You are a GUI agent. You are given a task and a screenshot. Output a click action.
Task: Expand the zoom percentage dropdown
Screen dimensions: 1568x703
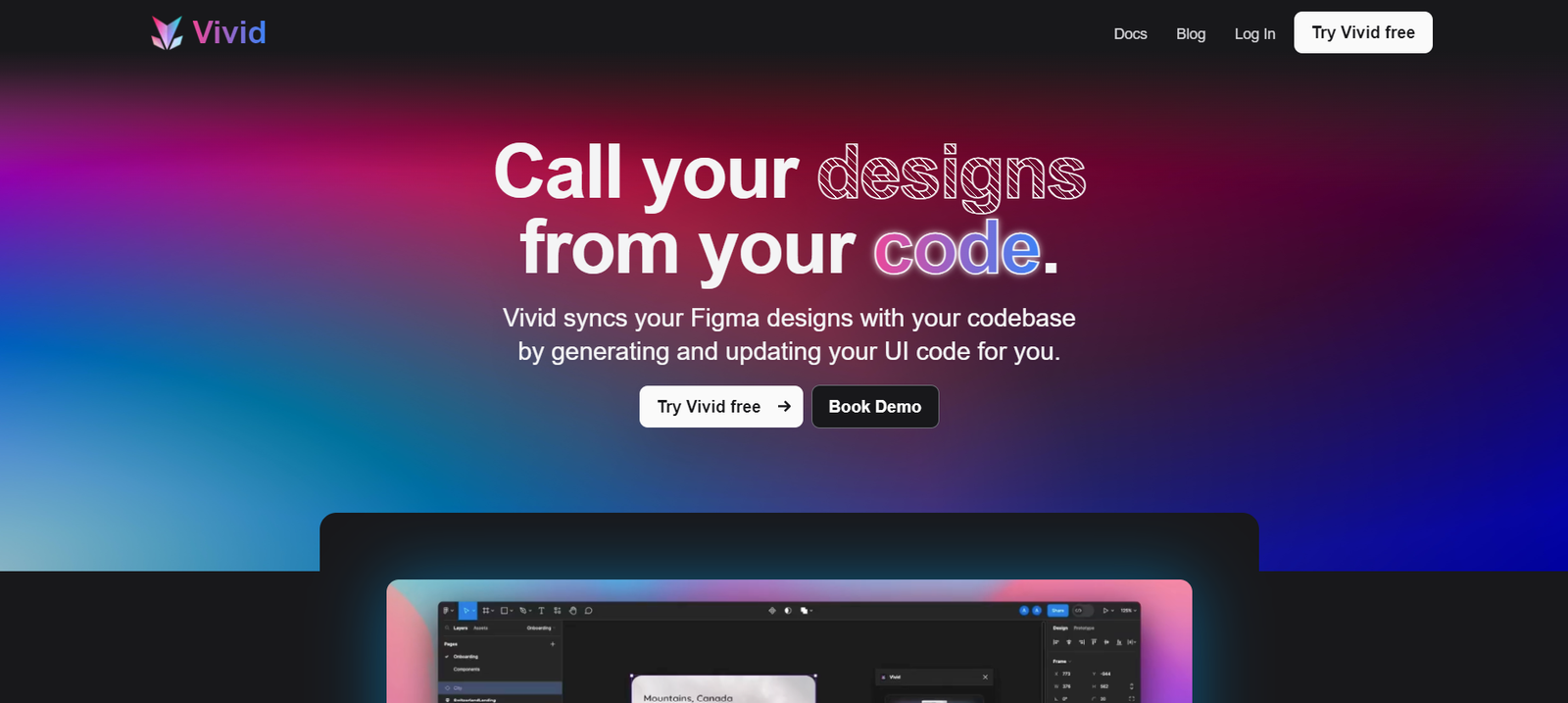tap(1129, 611)
